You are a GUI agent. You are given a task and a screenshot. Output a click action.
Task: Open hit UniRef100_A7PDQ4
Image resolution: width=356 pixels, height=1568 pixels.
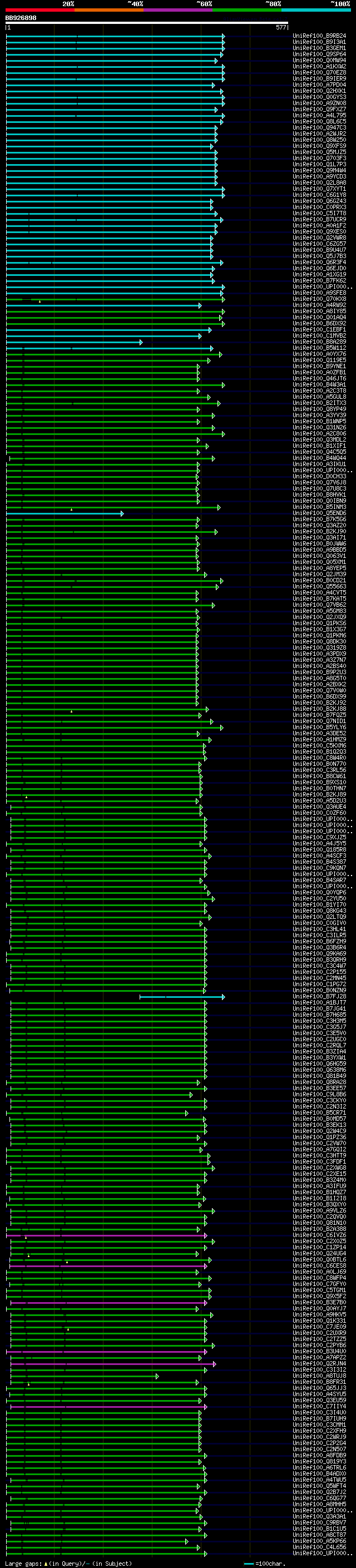point(319,85)
